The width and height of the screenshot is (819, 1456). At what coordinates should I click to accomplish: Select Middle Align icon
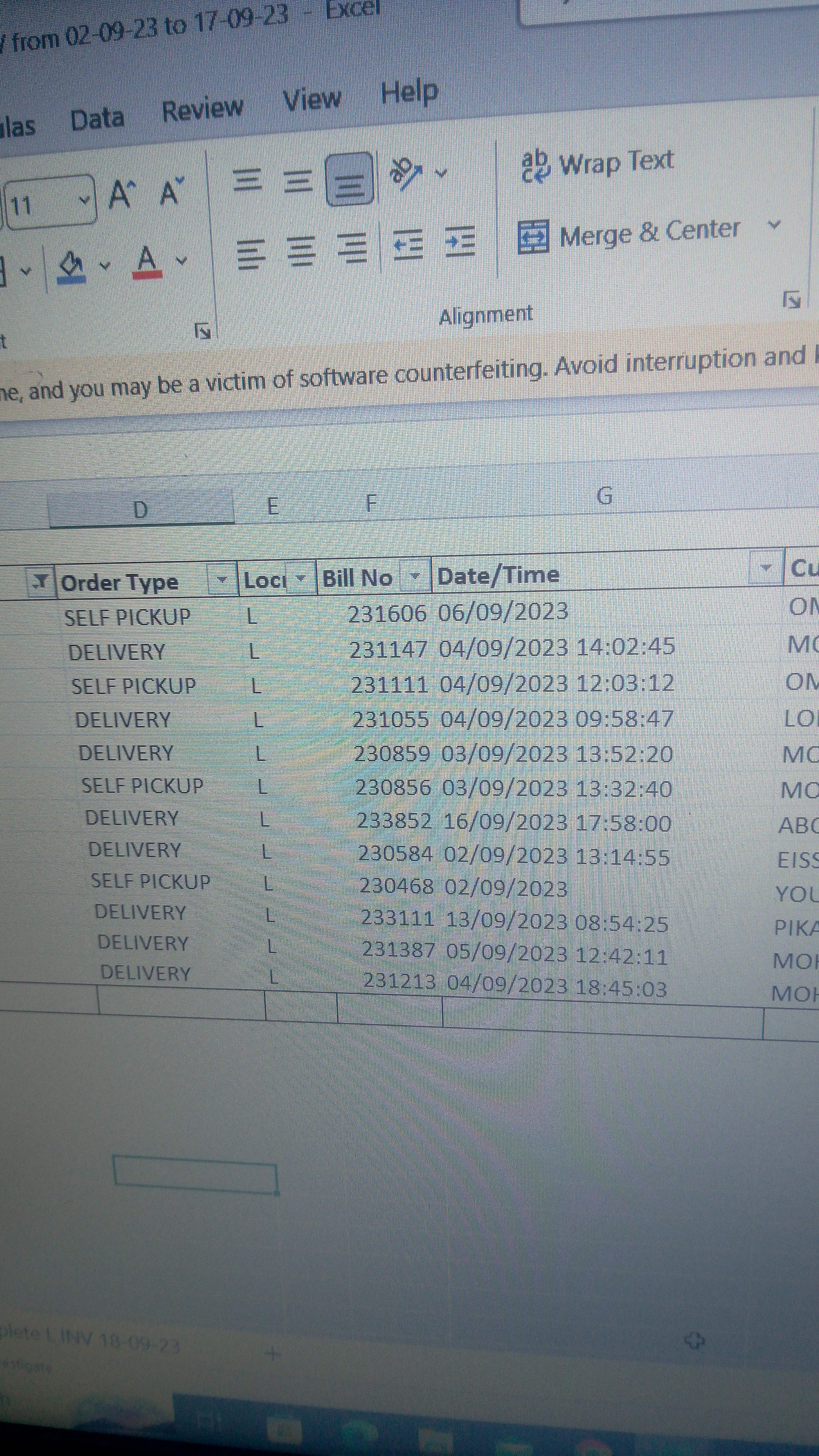[297, 181]
